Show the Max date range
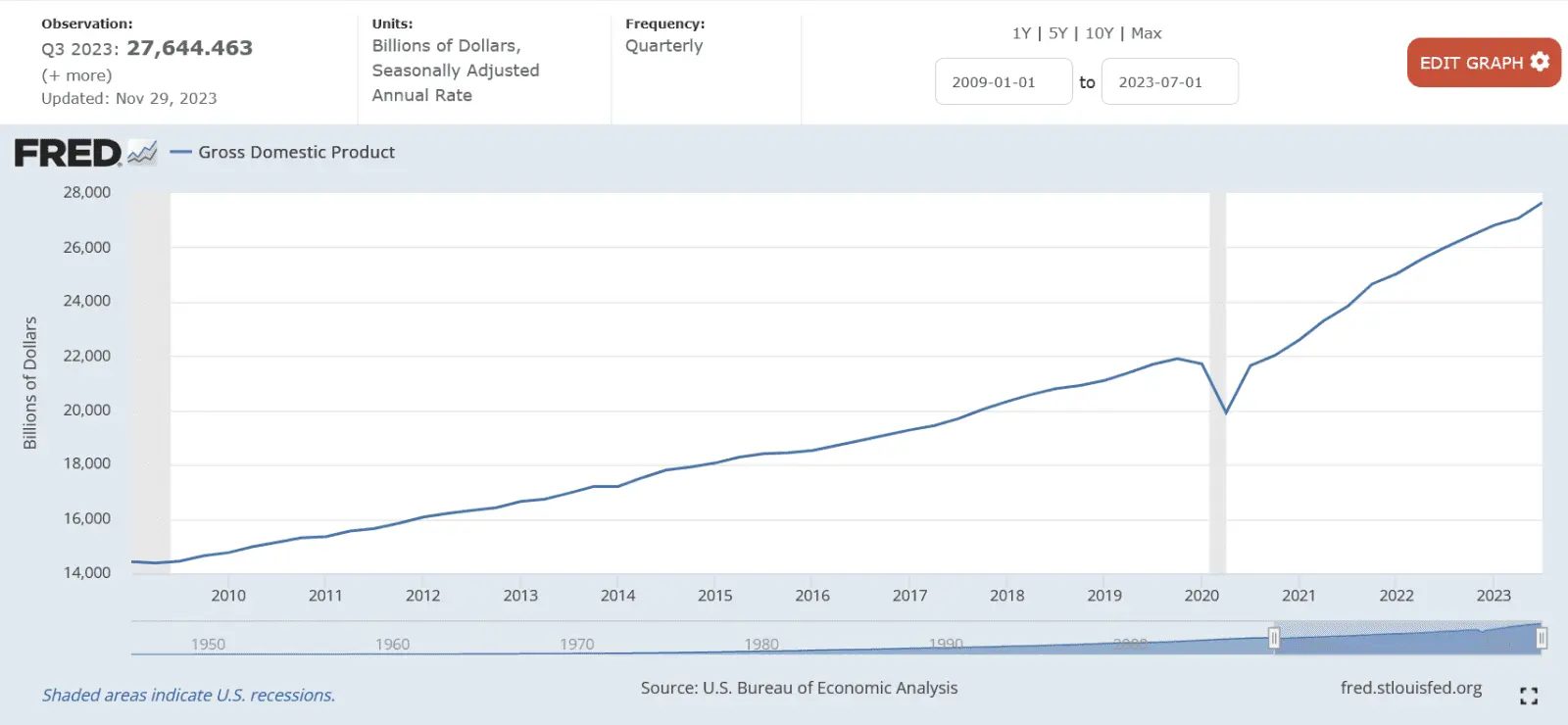This screenshot has width=1568, height=725. click(x=1146, y=33)
